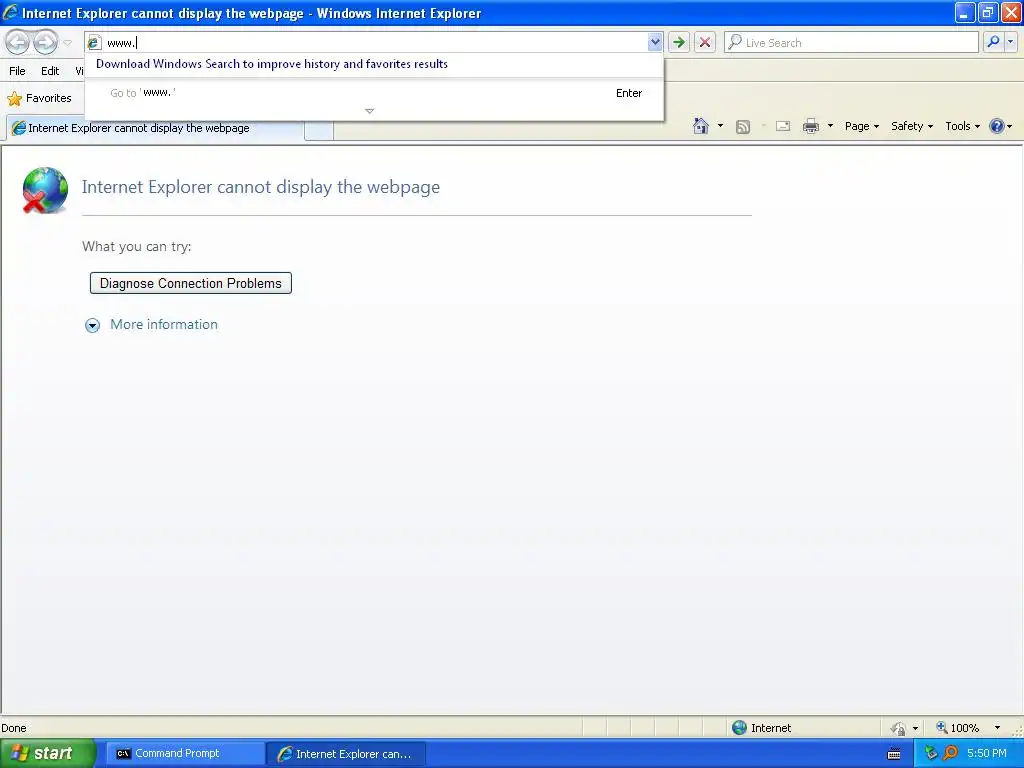
Task: Click the orange search tray icon
Action: click(x=951, y=754)
